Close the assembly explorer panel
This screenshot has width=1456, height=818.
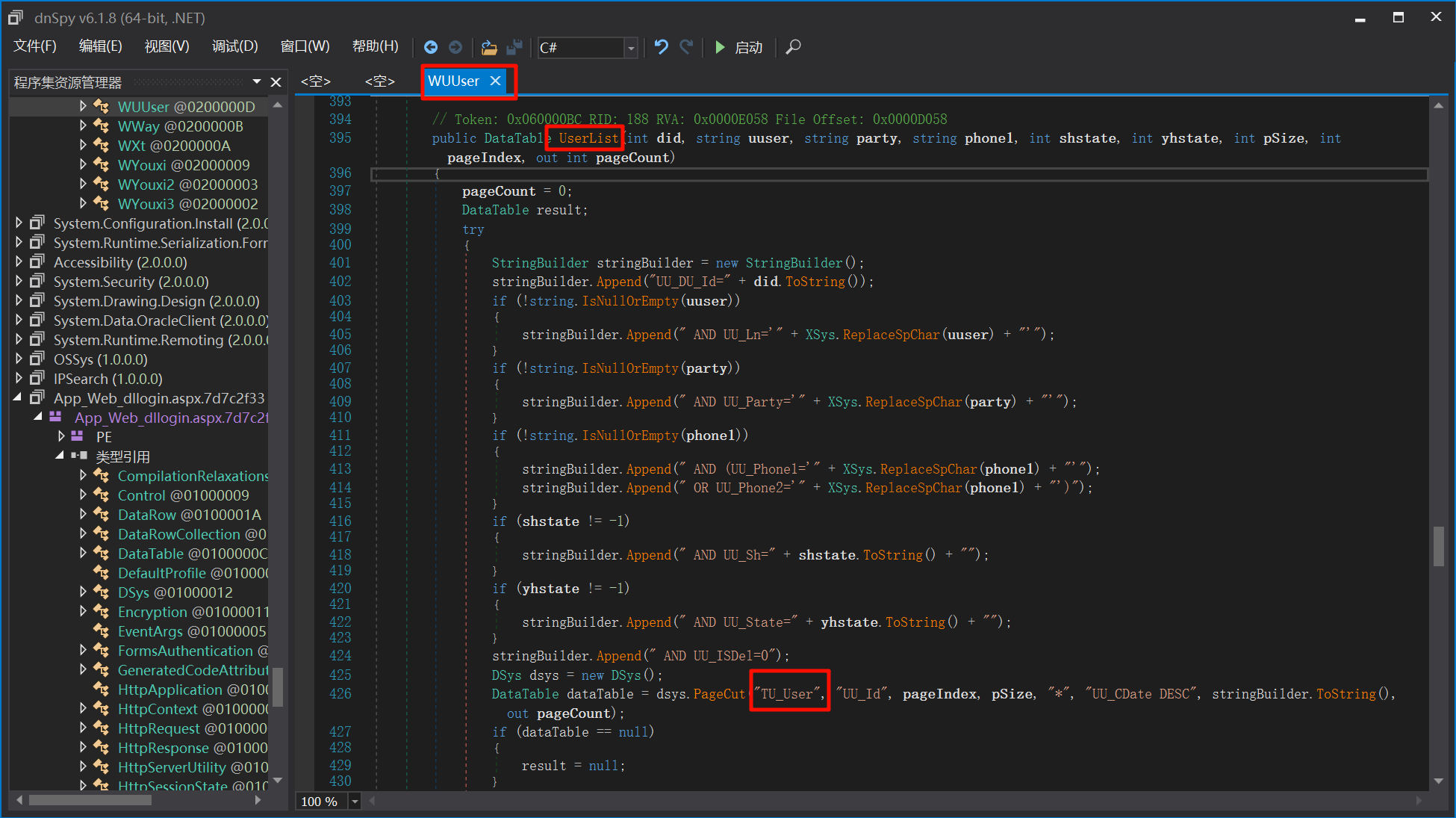[x=276, y=82]
